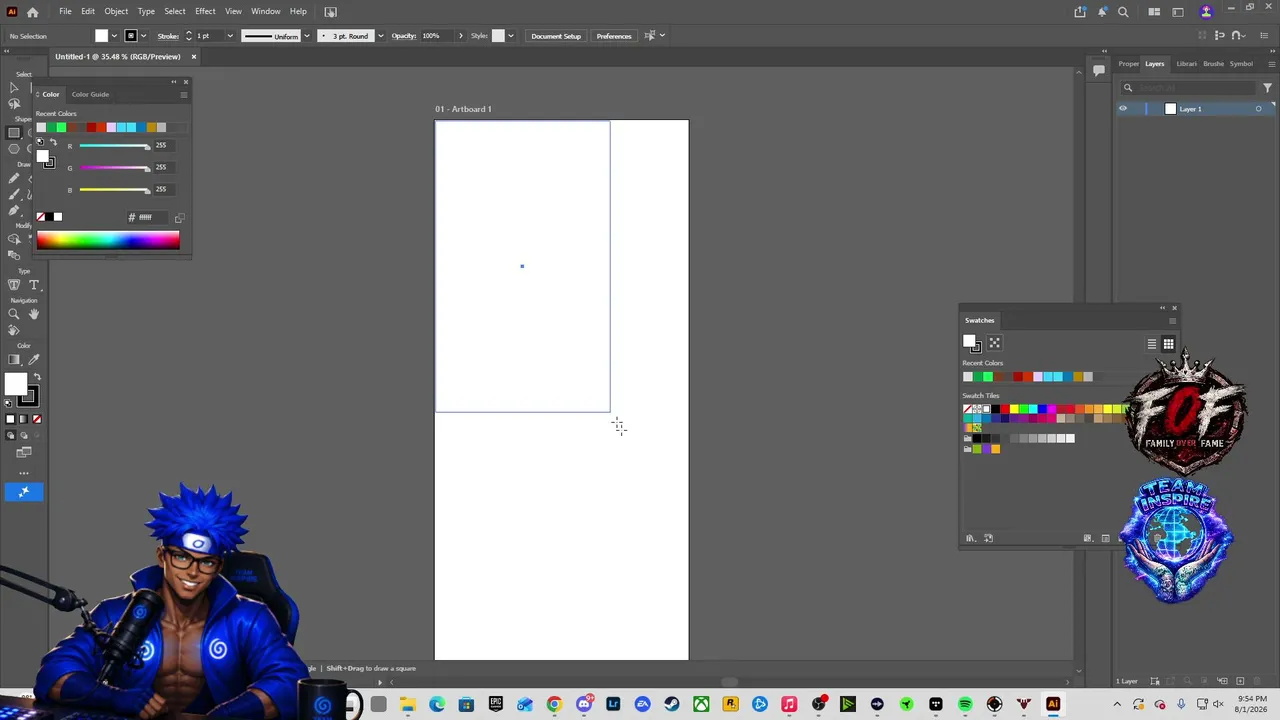Select the Polygon shape tool
The height and width of the screenshot is (720, 1280).
[14, 149]
